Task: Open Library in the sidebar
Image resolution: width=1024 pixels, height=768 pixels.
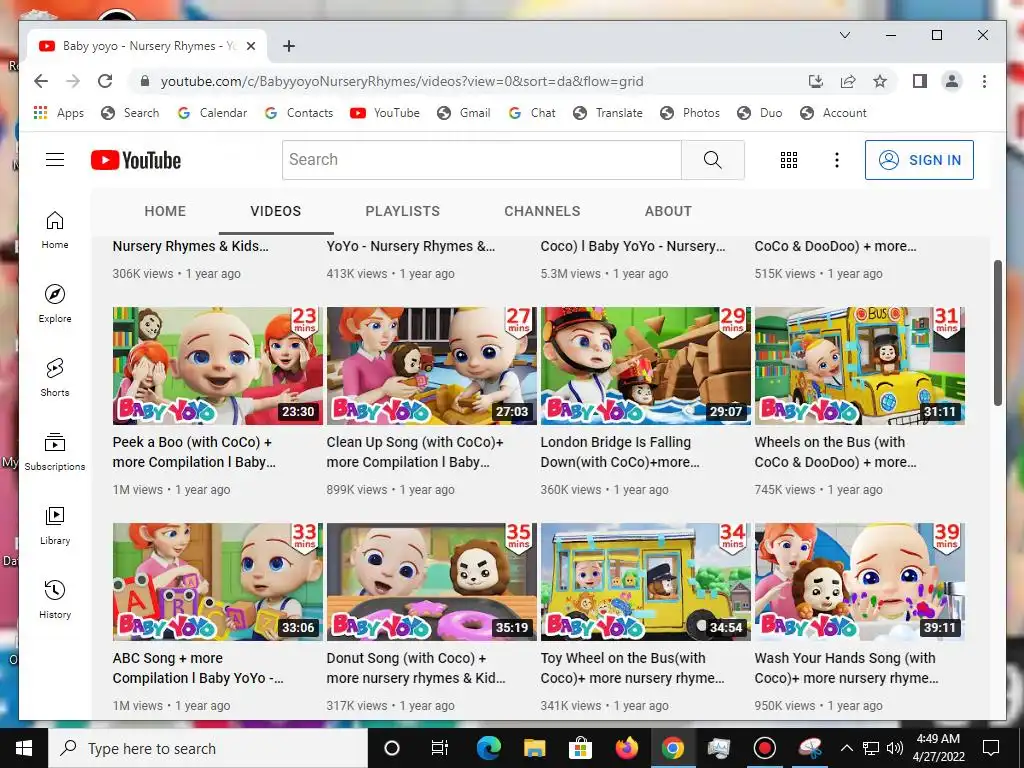Action: 55,526
